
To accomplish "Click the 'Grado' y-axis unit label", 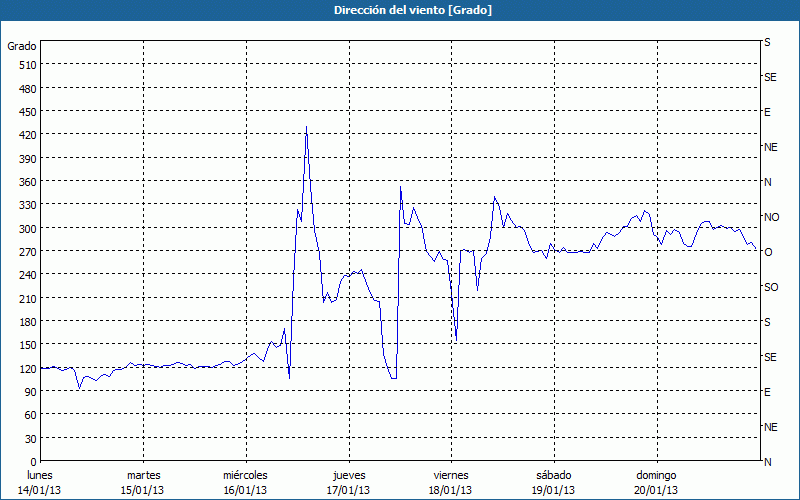I will coord(22,46).
